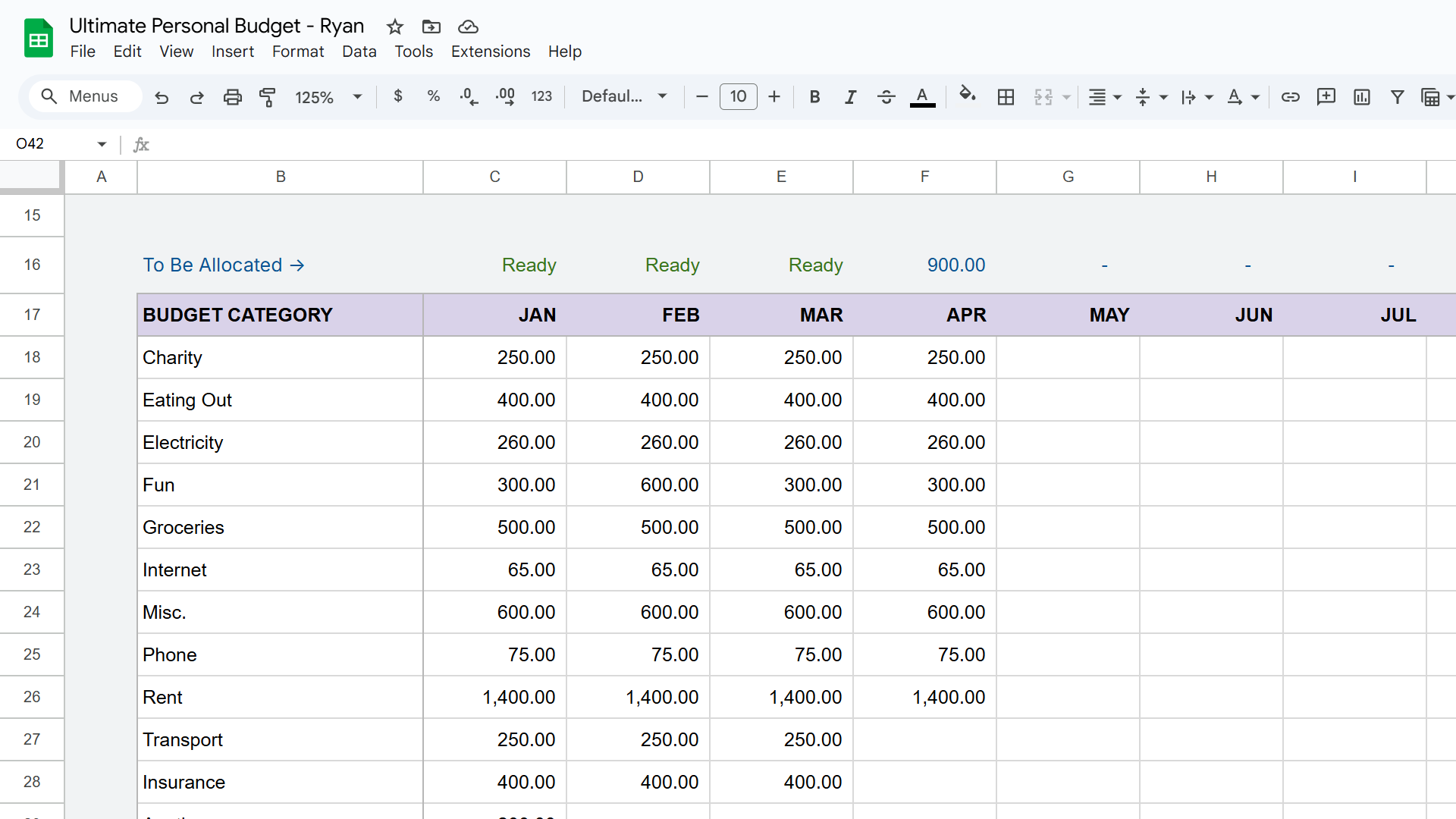Select the paint format tool
1456x819 pixels.
tap(268, 97)
